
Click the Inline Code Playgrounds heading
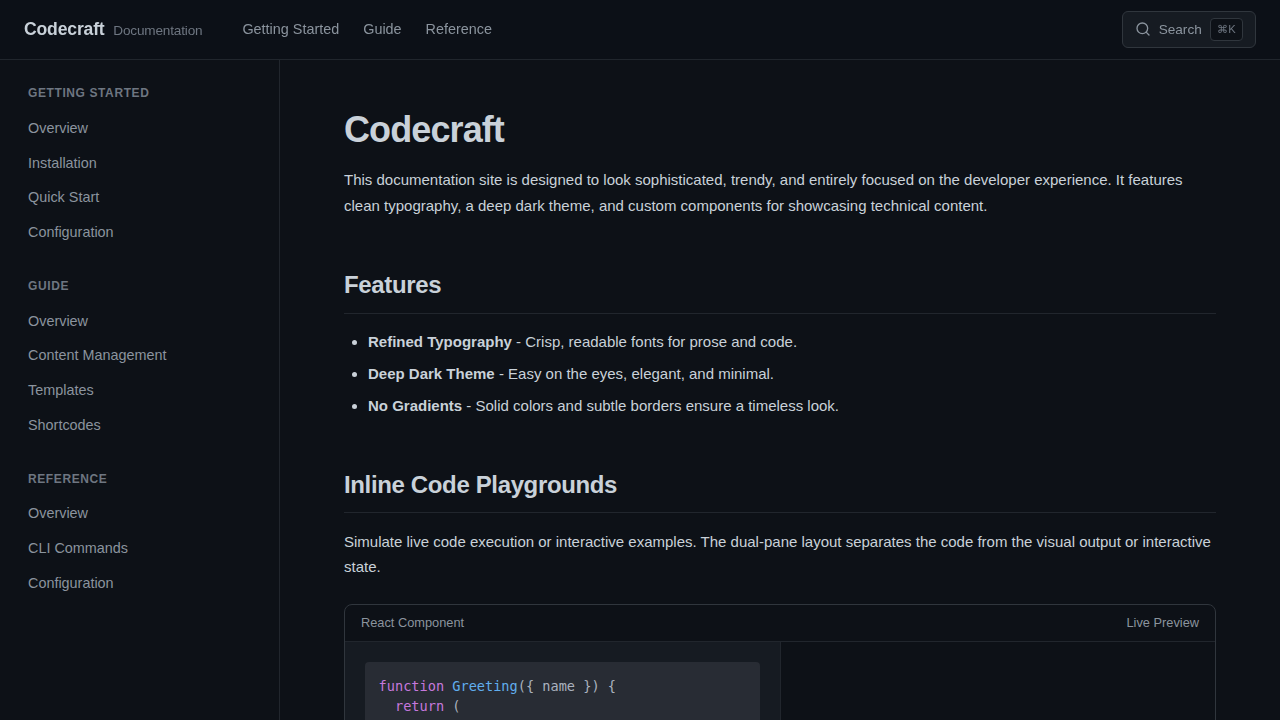click(480, 485)
